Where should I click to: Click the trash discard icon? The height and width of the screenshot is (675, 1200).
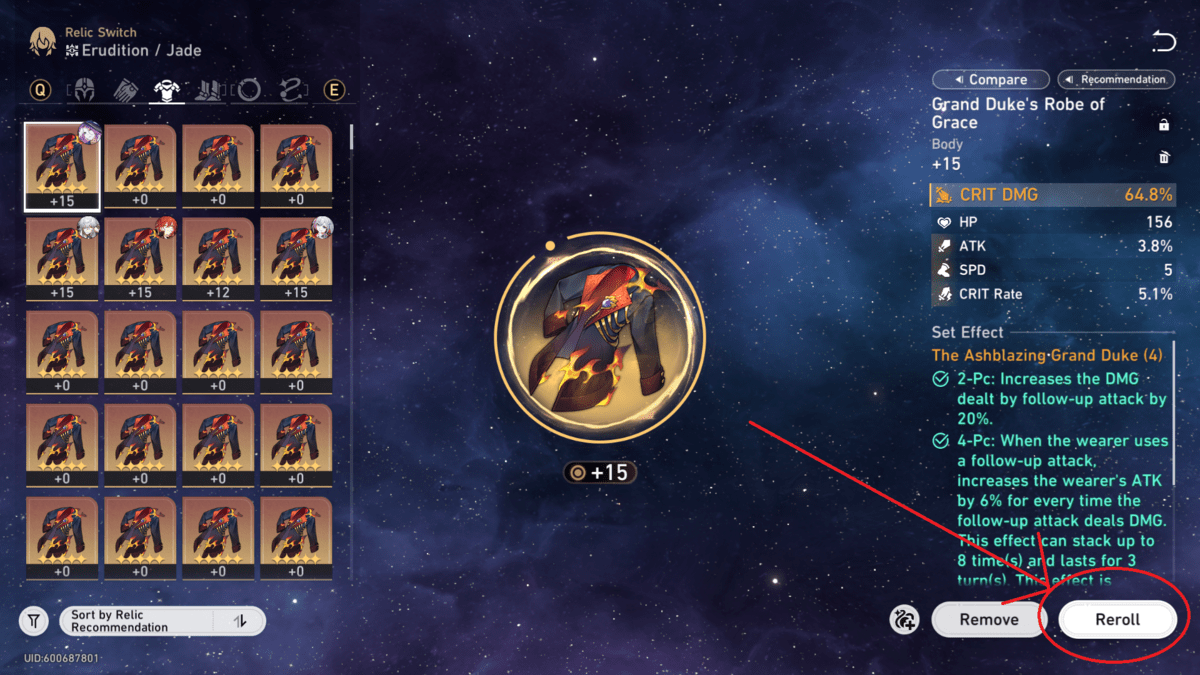click(x=1164, y=157)
